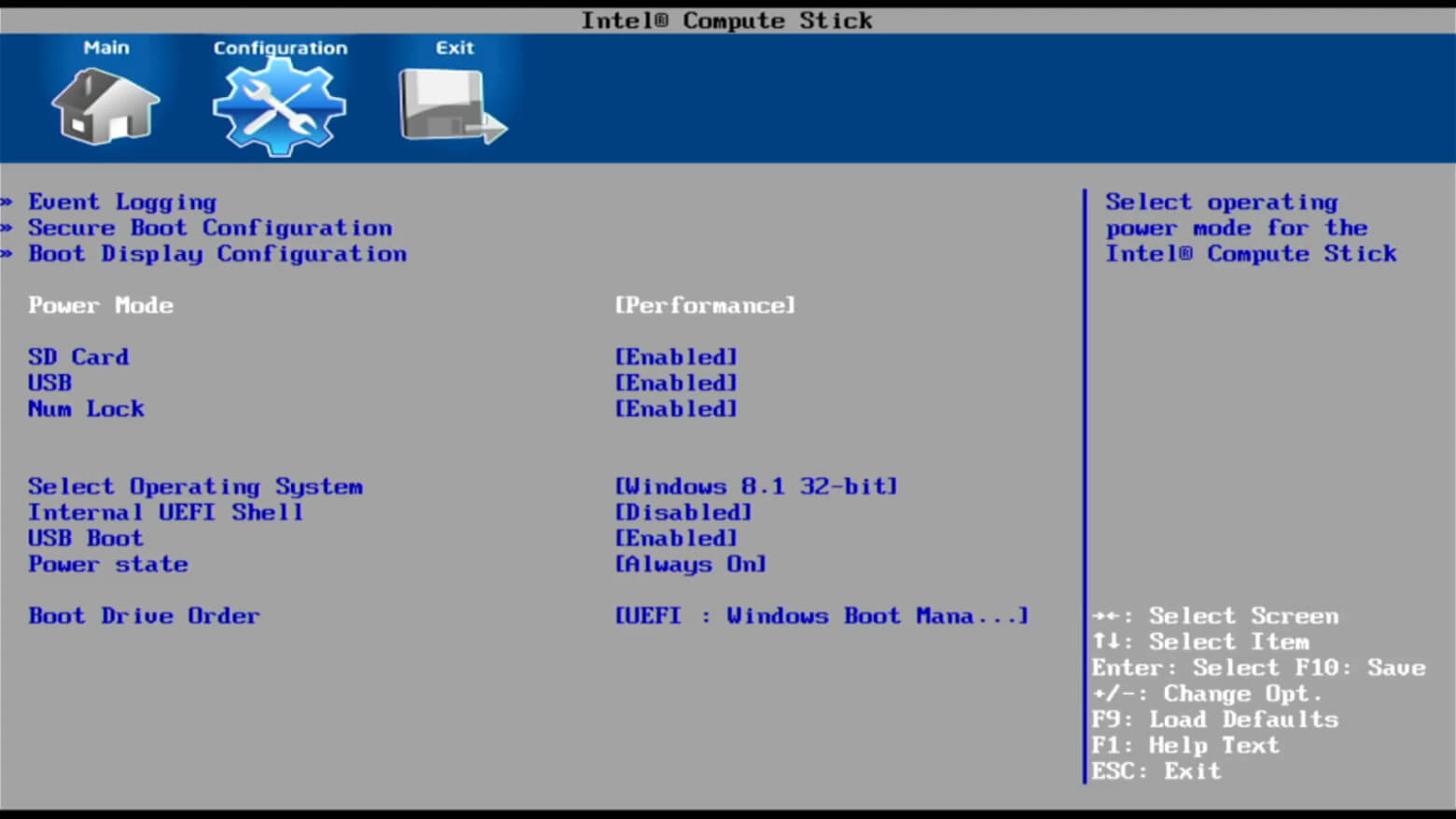Viewport: 1456px width, 819px height.
Task: Click the F10: Save key hint
Action: [x=1360, y=668]
